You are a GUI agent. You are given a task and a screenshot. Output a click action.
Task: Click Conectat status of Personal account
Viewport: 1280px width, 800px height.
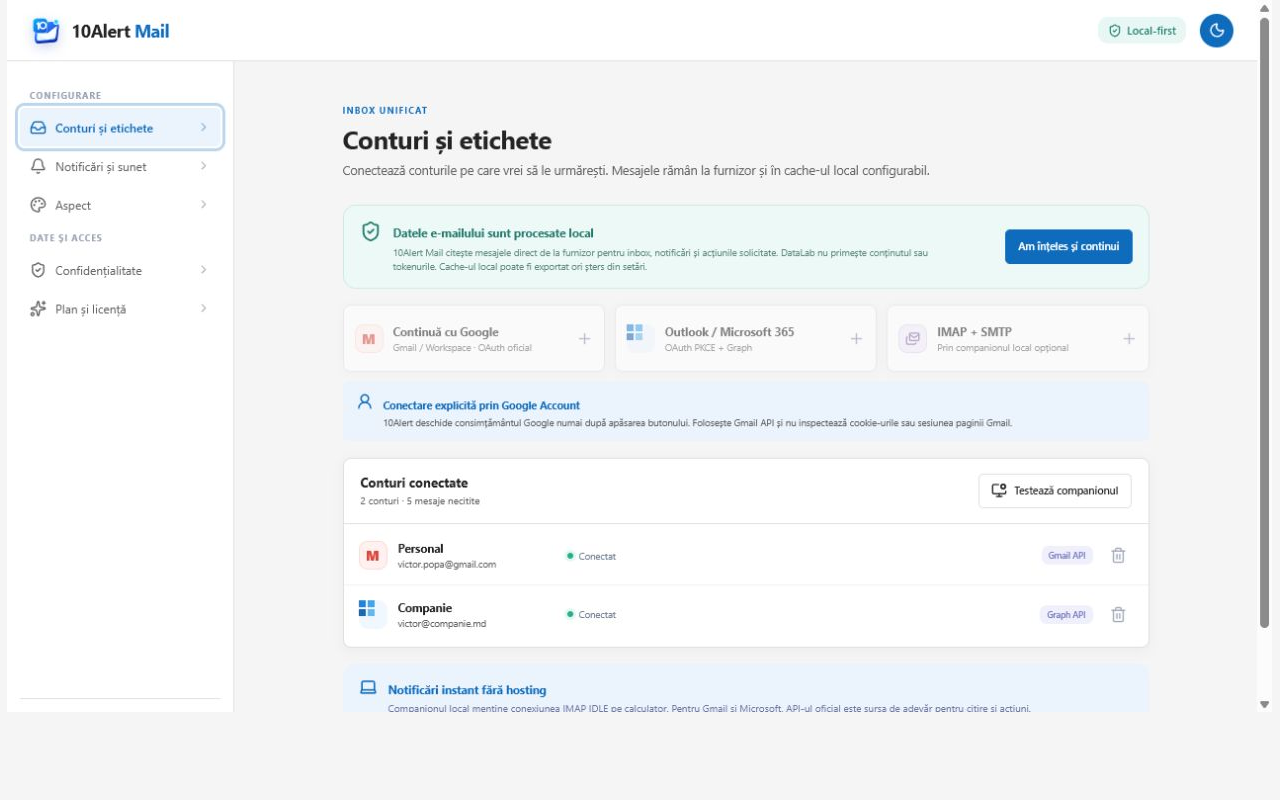click(591, 556)
